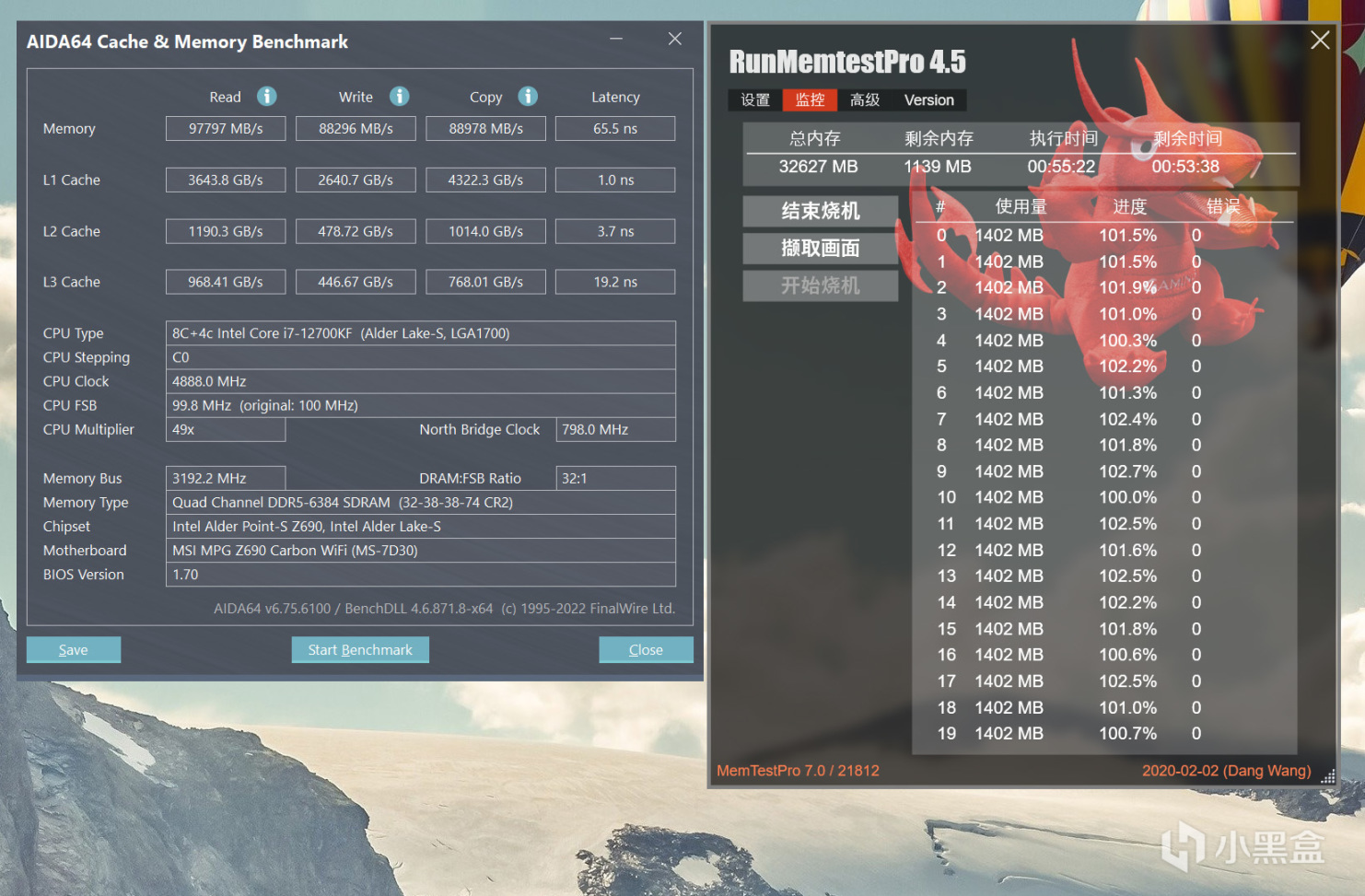
Task: Select the L1 Cache Copy value 4322.3 GB/s
Action: (485, 180)
